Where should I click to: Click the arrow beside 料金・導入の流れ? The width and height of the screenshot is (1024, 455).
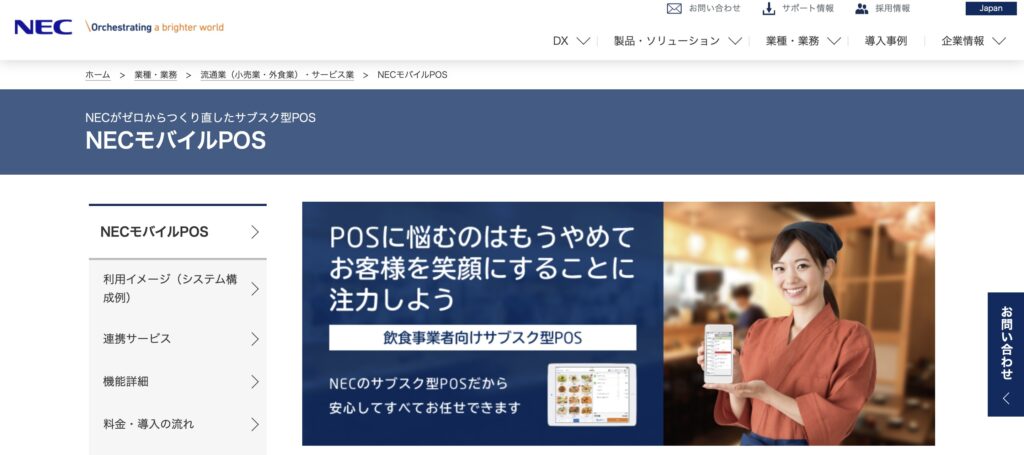coord(255,424)
